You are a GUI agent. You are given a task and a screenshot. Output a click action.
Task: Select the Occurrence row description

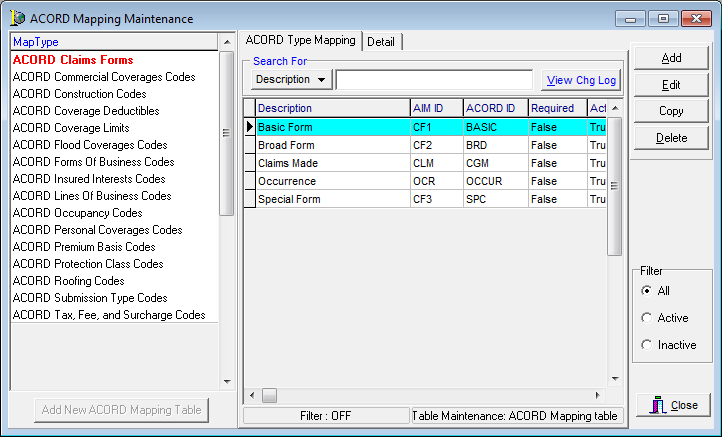[x=333, y=181]
